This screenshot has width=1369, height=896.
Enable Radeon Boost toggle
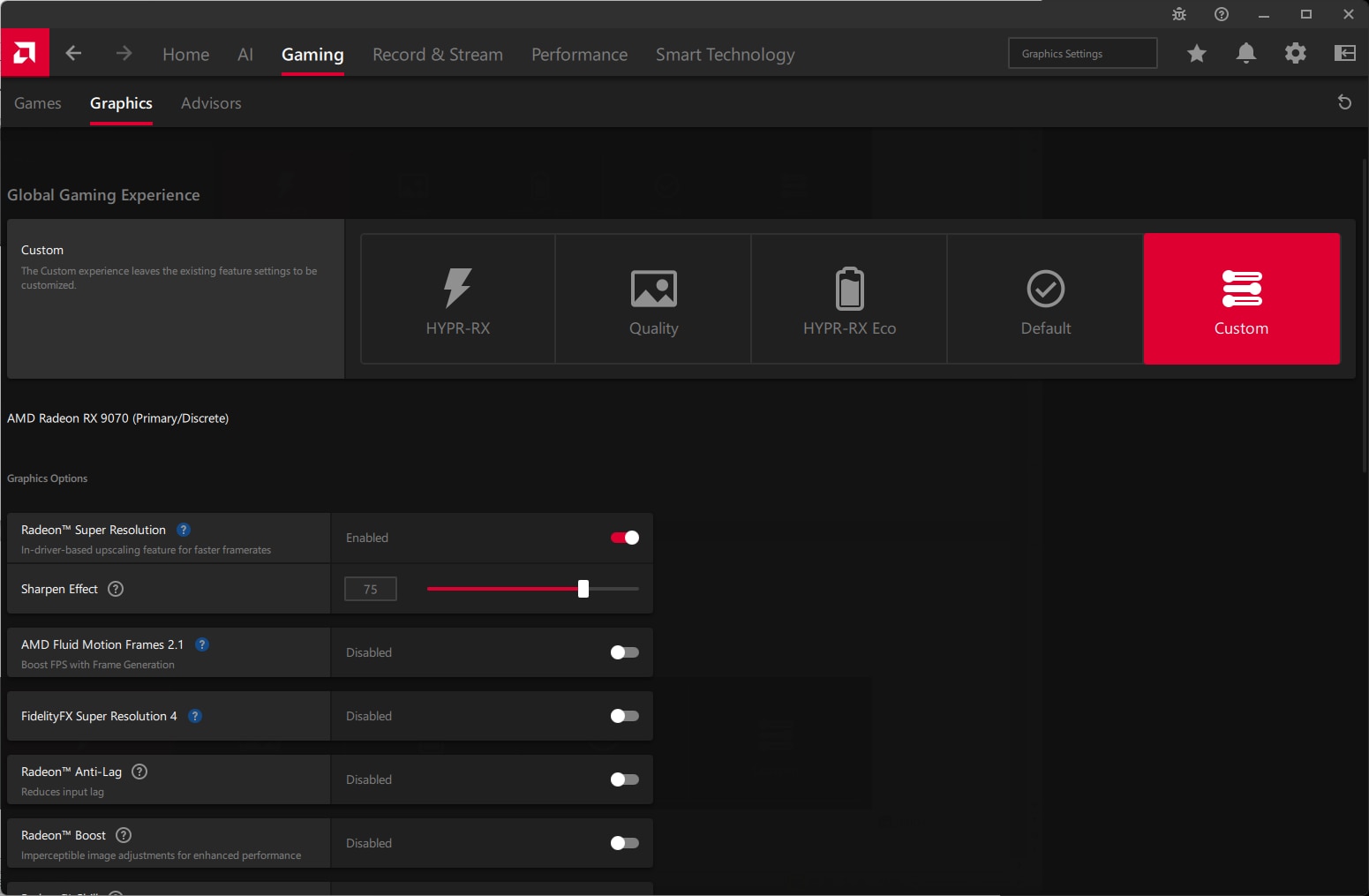[x=625, y=843]
